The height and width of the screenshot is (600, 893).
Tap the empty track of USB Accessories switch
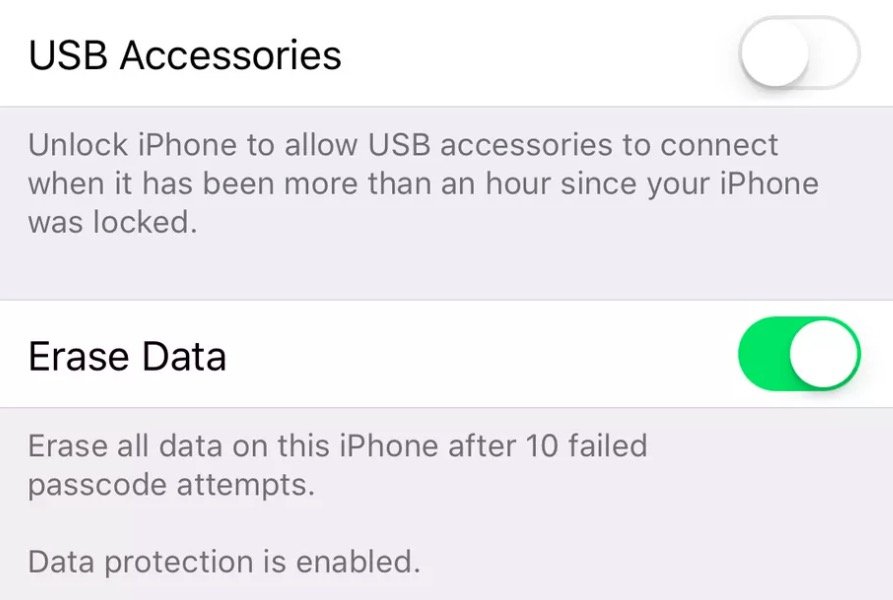point(834,53)
